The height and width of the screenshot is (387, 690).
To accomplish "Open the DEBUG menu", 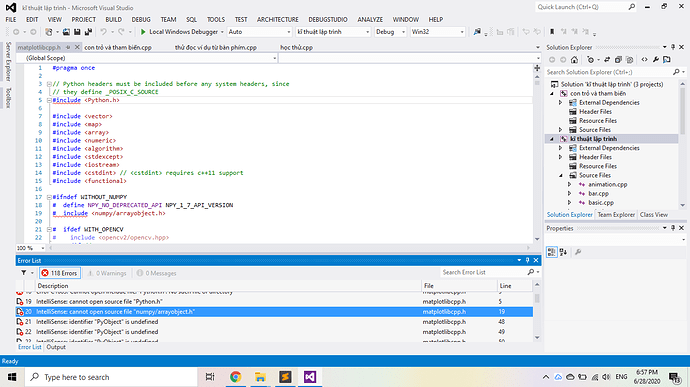I will click(x=141, y=19).
